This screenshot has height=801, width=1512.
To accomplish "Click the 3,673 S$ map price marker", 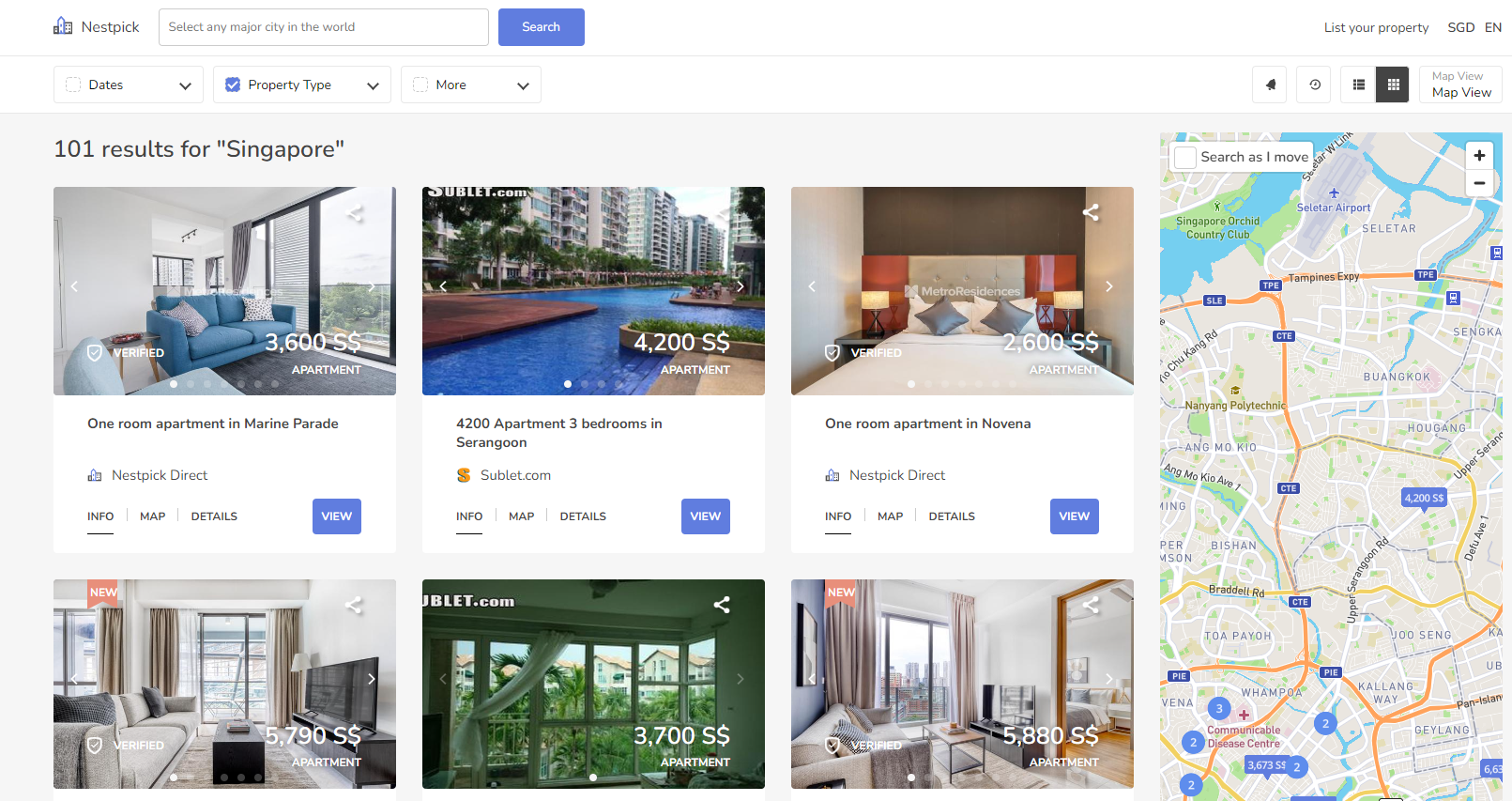I will pyautogui.click(x=1266, y=765).
